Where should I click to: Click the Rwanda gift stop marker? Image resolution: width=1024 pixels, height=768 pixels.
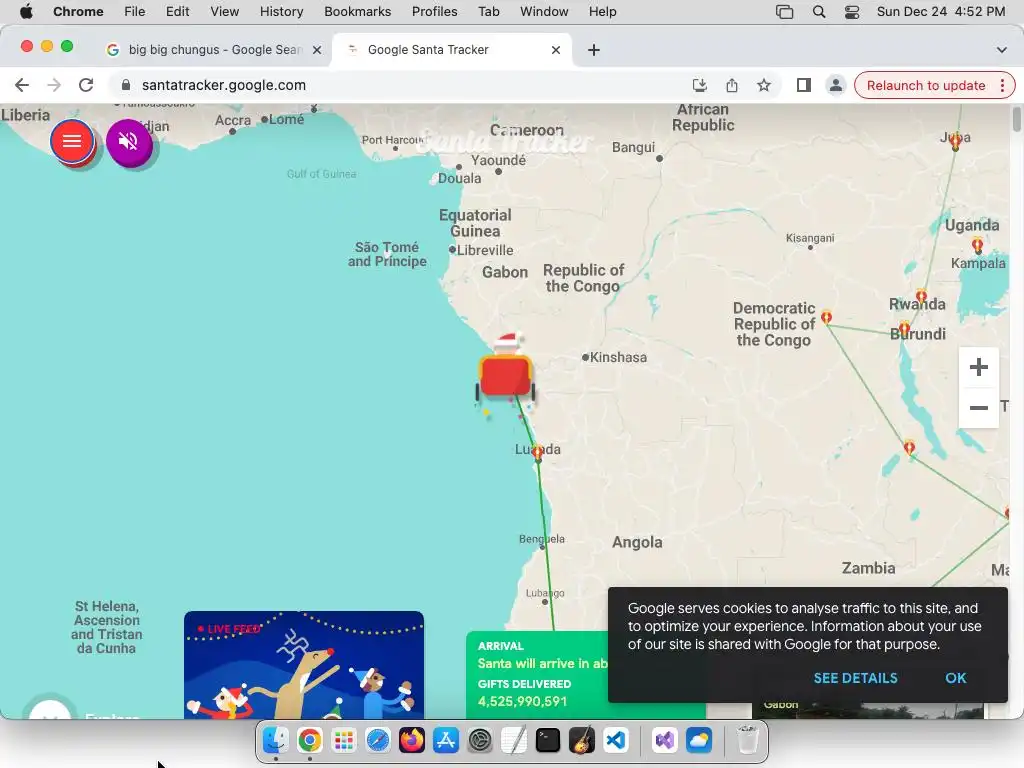pos(921,297)
